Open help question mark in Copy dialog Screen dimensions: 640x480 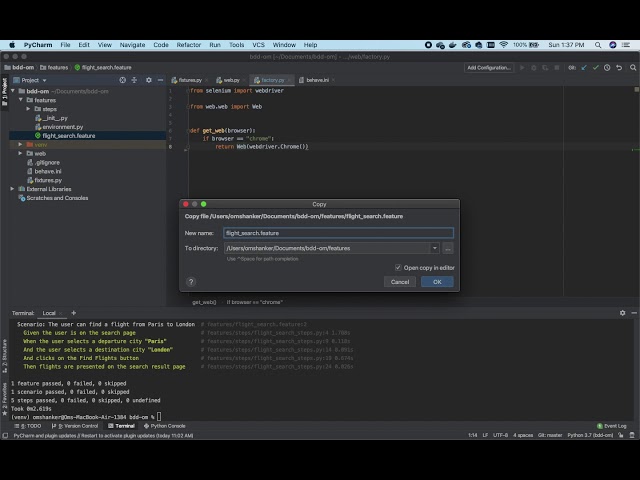191,282
